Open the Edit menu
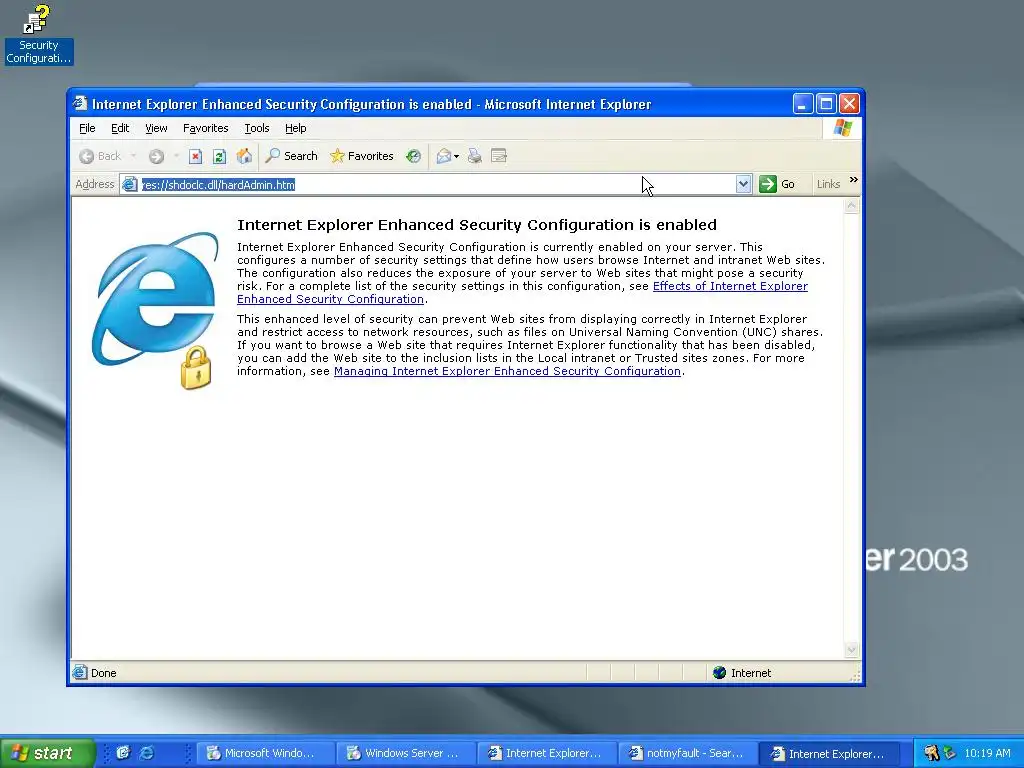This screenshot has height=768, width=1024. [120, 128]
